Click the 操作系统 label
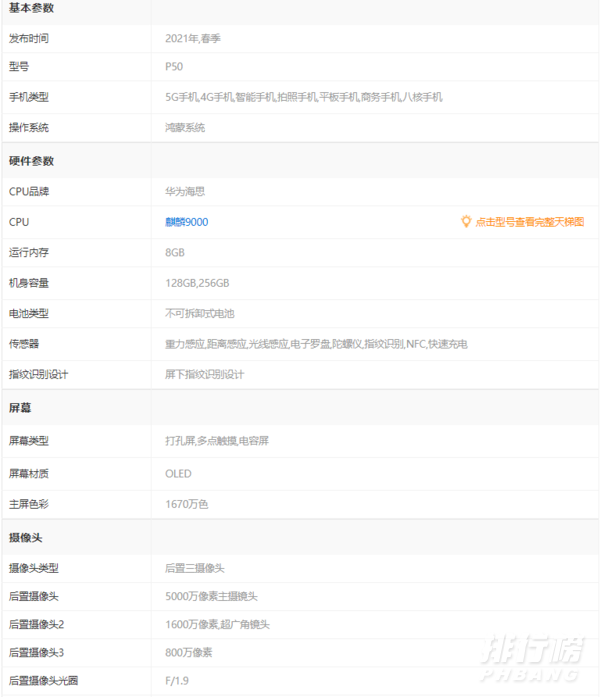The height and width of the screenshot is (697, 600). tap(29, 128)
